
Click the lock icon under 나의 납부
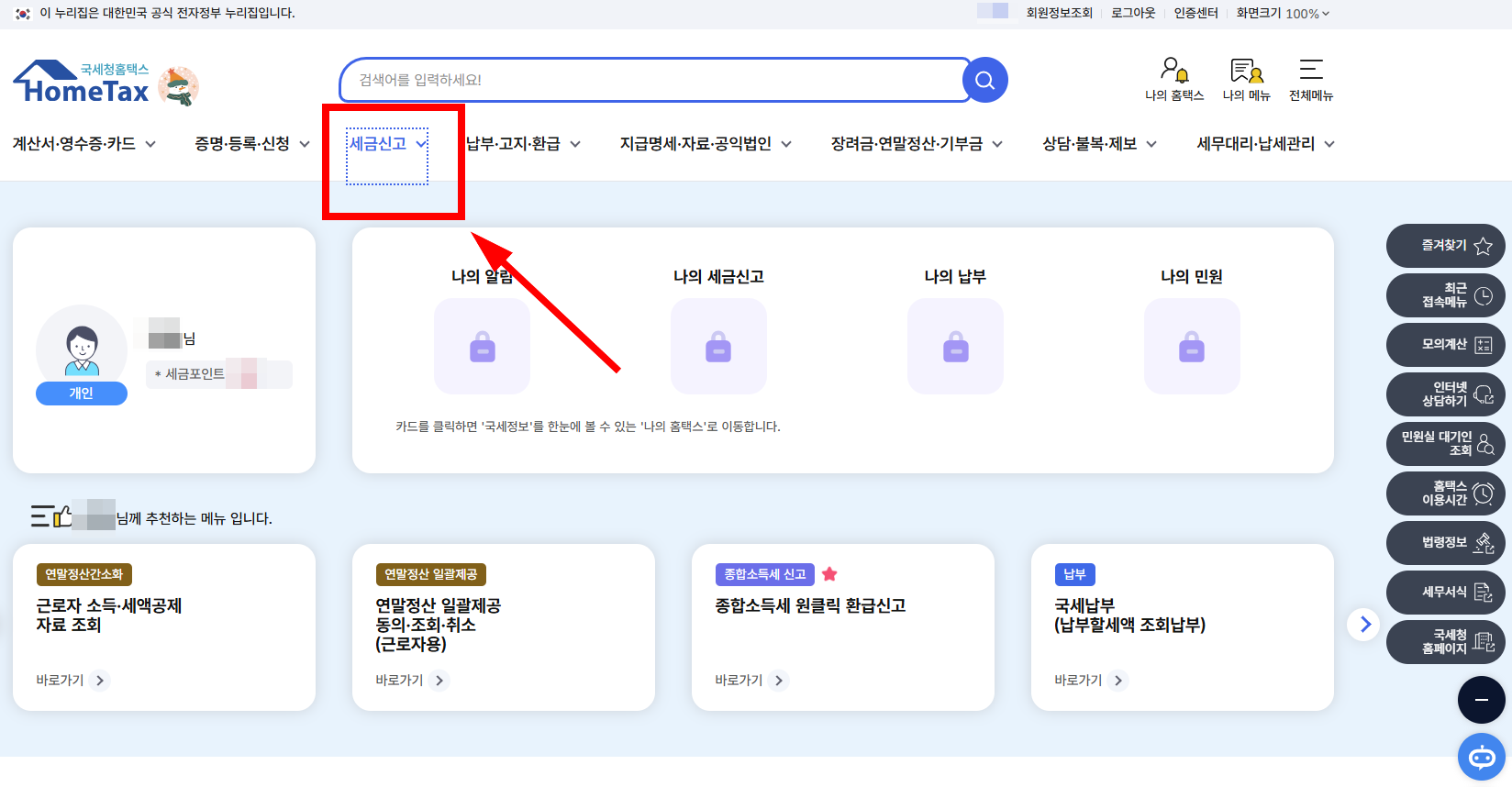[x=955, y=348]
